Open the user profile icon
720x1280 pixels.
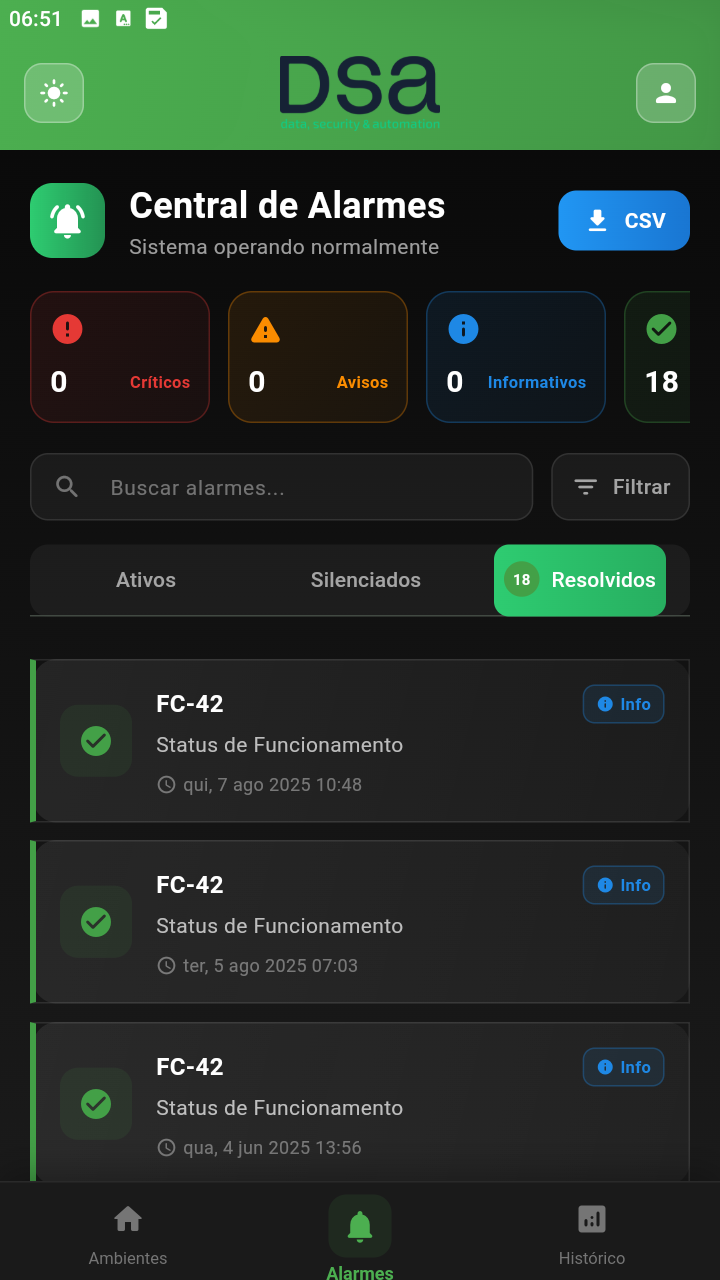tap(665, 93)
